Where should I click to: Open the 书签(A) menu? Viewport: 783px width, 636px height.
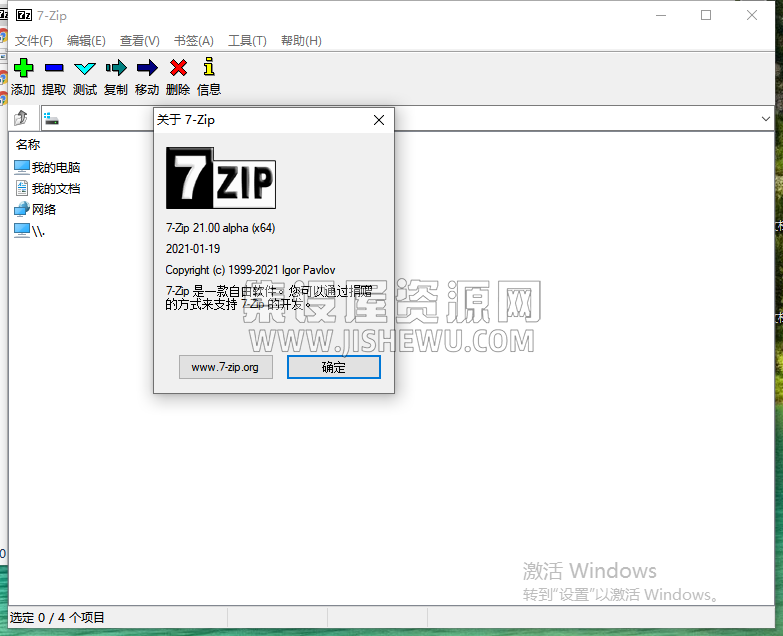point(194,41)
